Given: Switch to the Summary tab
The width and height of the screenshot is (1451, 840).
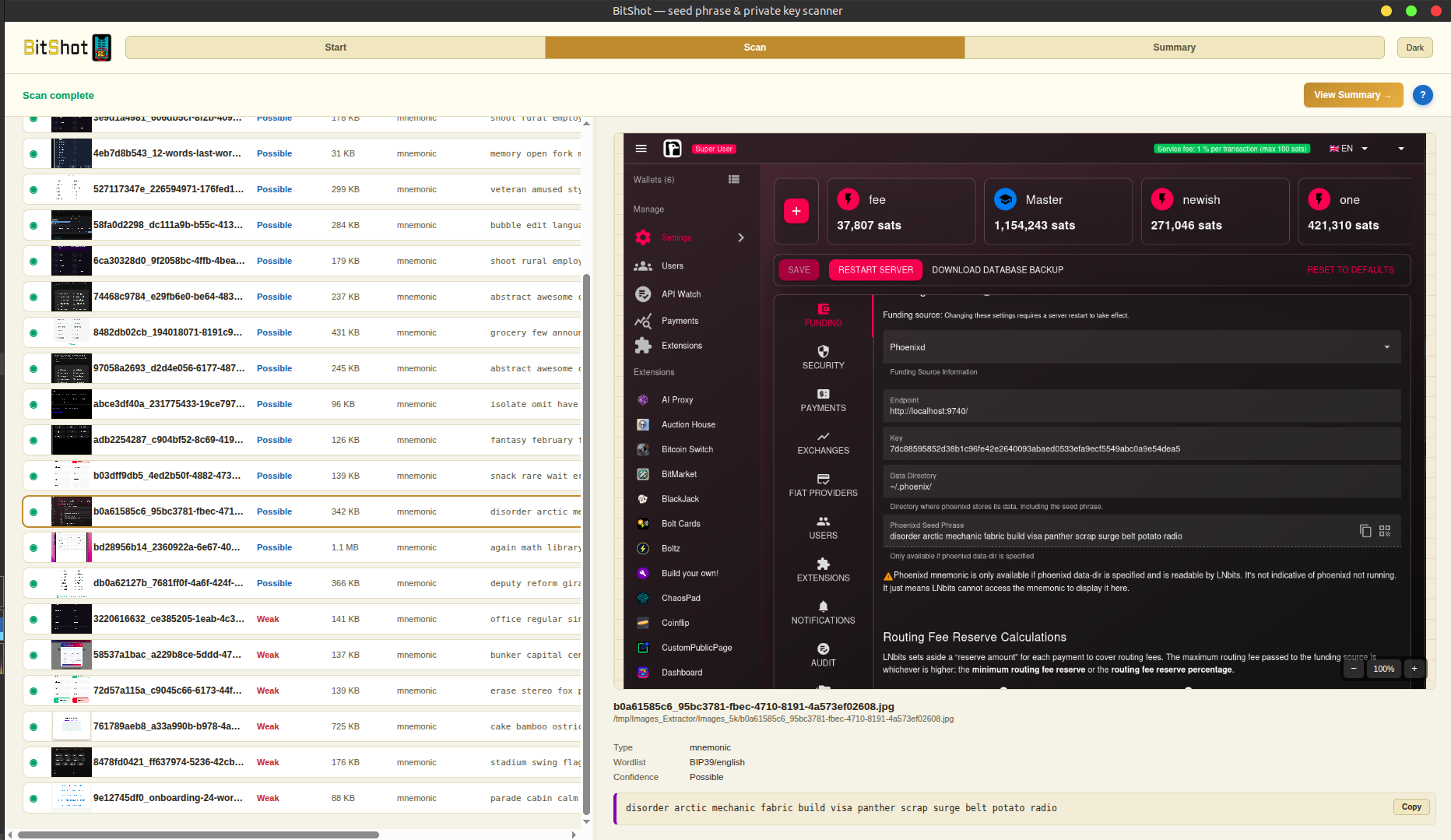Looking at the screenshot, I should point(1174,47).
